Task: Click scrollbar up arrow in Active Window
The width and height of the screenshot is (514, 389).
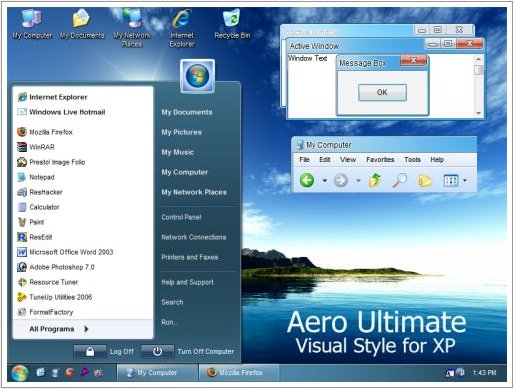Action: tap(478, 59)
